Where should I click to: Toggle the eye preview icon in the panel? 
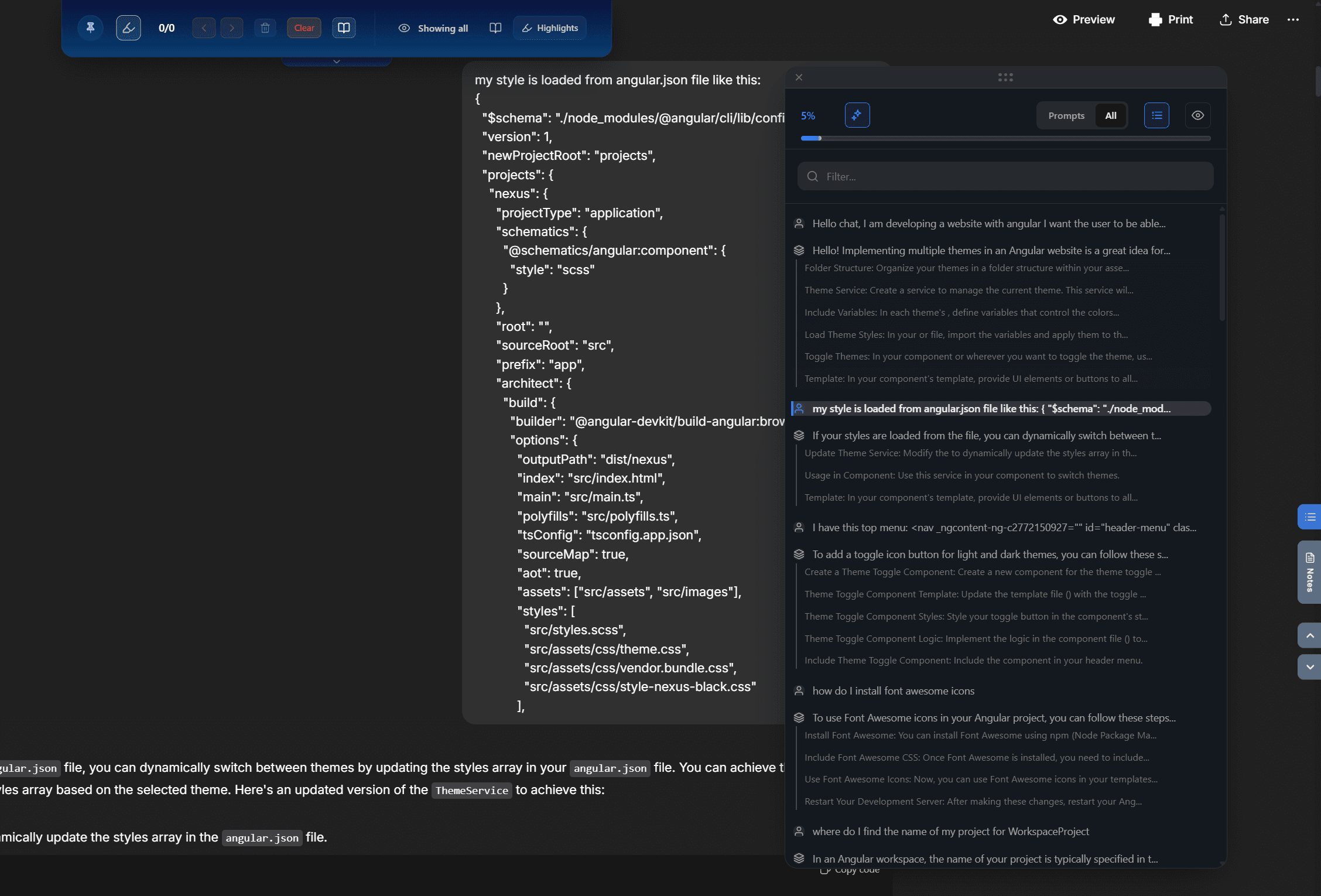coord(1197,115)
